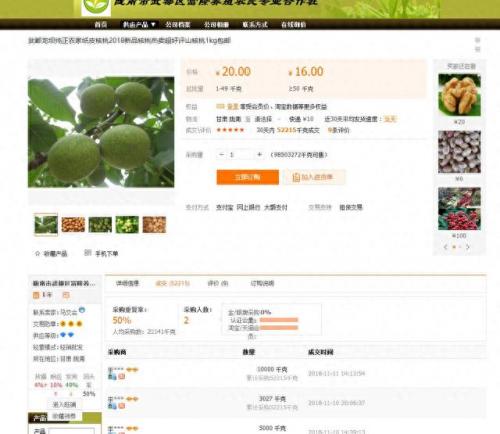Click the ¥20.00 price text
The height and width of the screenshot is (434, 500).
[233, 72]
